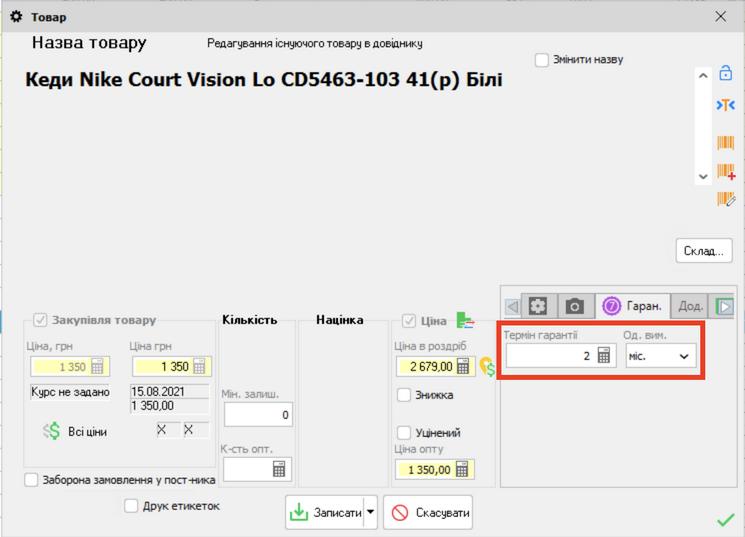Check Заборона замовлення у пост-ника

point(32,480)
